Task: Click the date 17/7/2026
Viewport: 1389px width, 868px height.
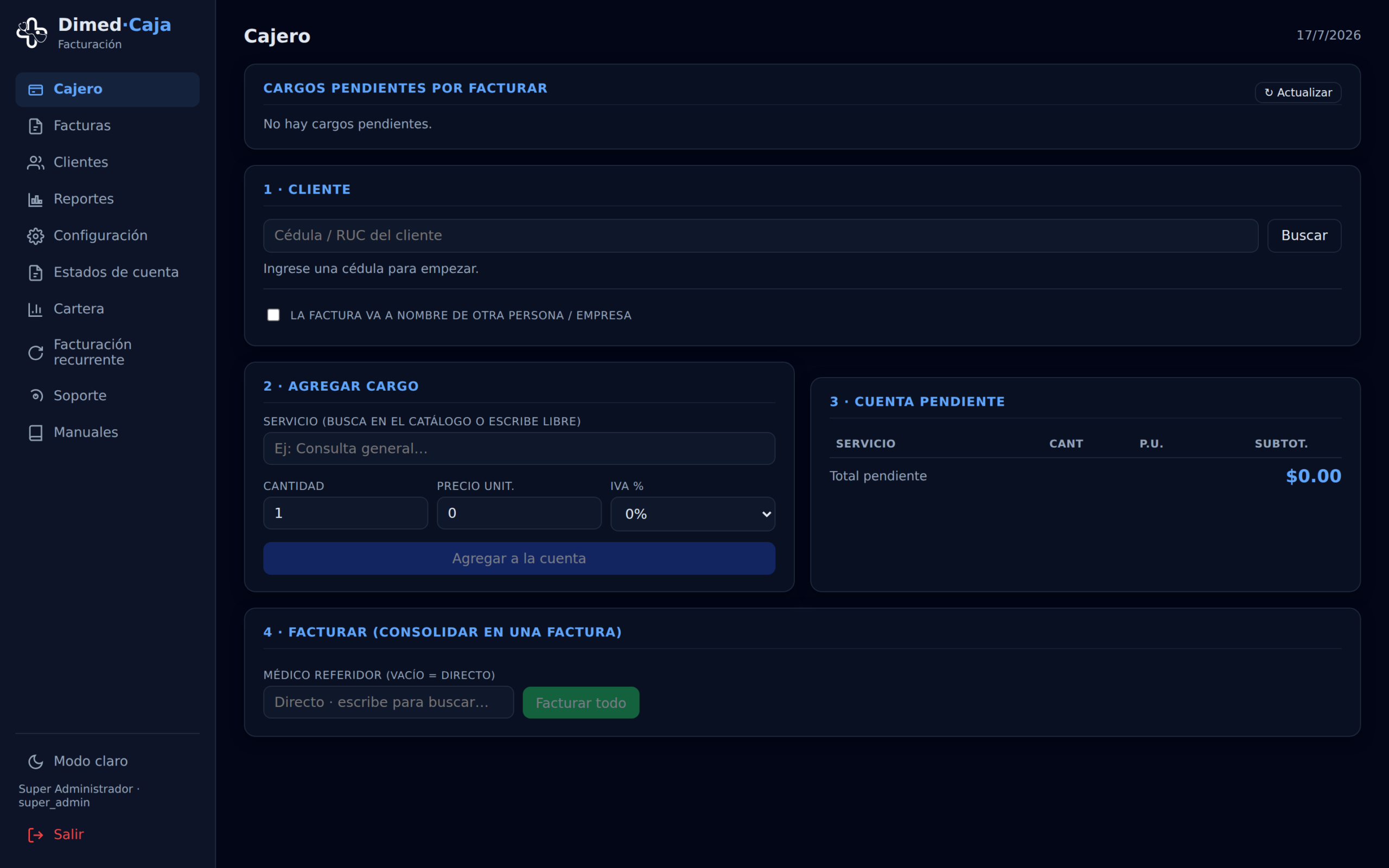Action: 1328,36
